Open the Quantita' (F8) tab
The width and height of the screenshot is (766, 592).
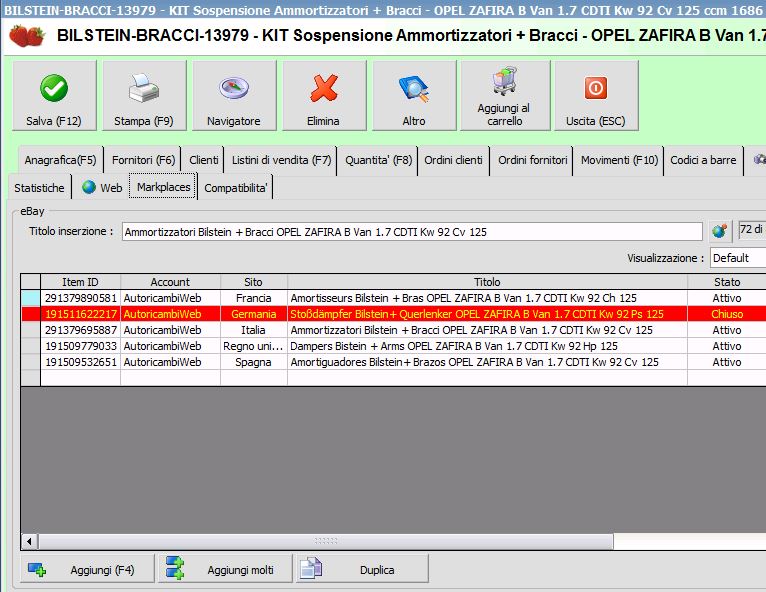378,160
